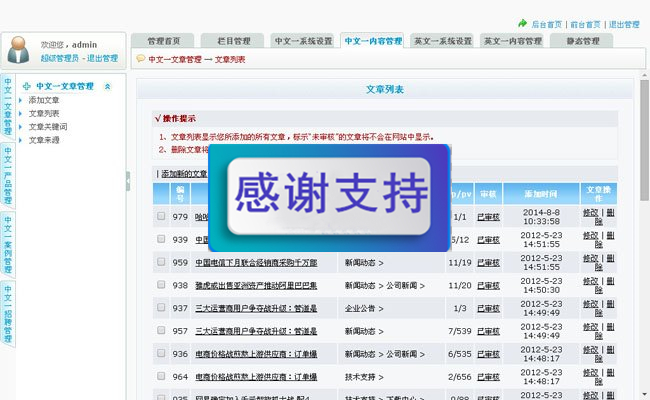Click the 添加新的文章 link
The width and height of the screenshot is (650, 400).
(x=184, y=174)
